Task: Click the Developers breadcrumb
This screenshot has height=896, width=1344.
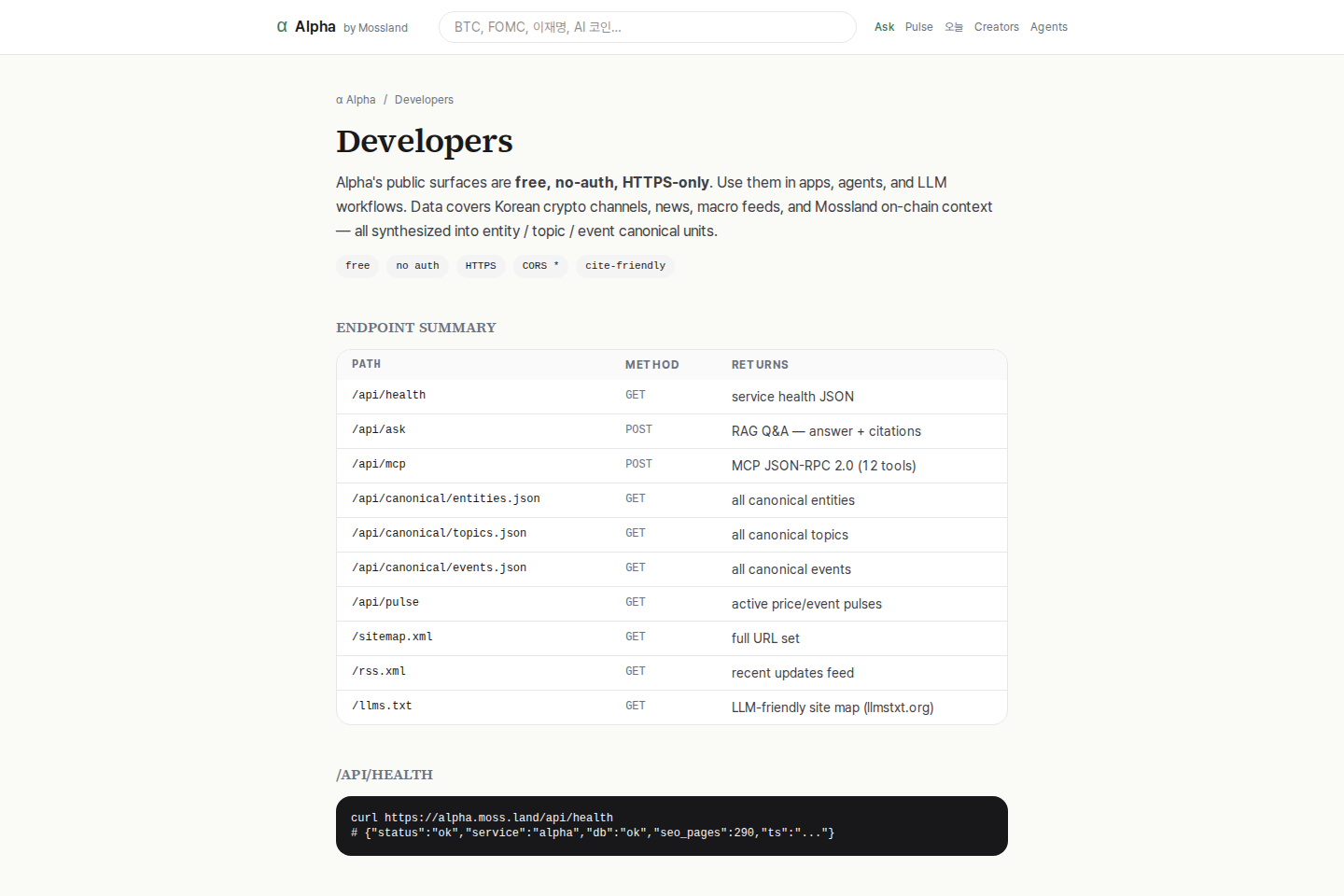Action: click(424, 100)
